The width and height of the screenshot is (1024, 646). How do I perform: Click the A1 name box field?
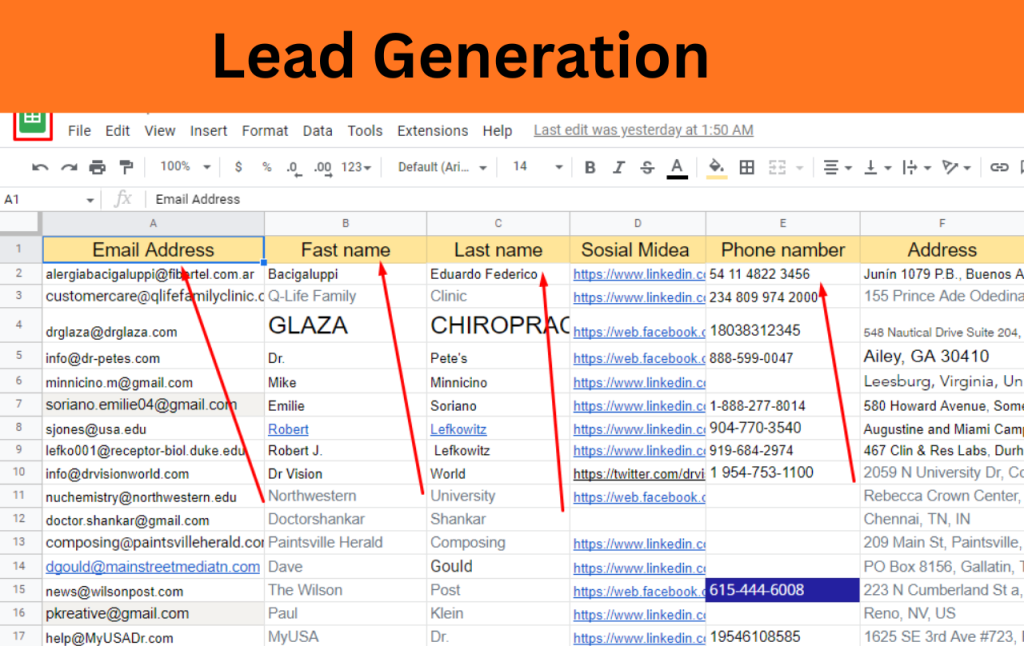(x=40, y=199)
